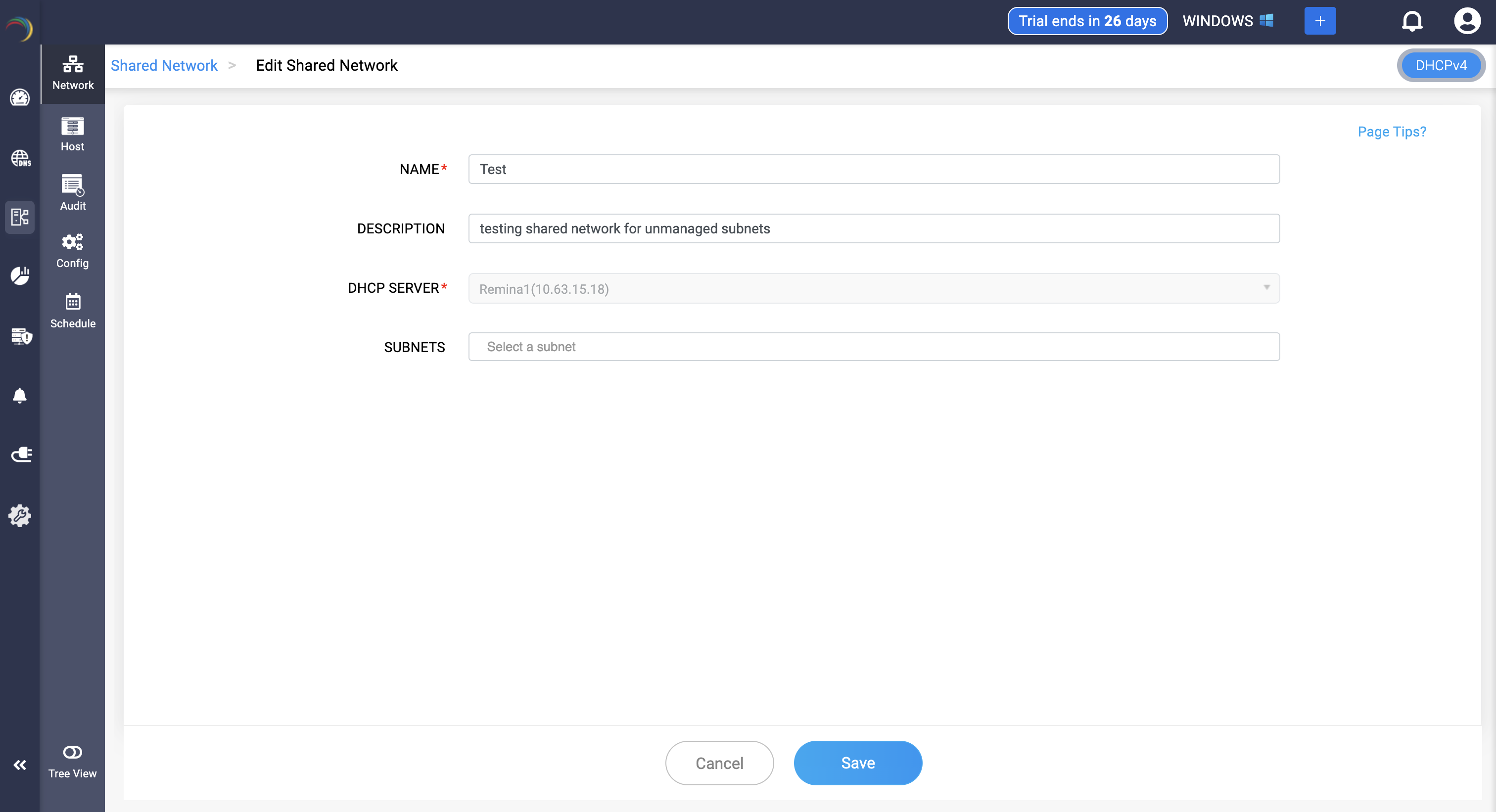Screen dimensions: 1496x812
Task: Open the user profile avatar icon
Action: click(1466, 21)
